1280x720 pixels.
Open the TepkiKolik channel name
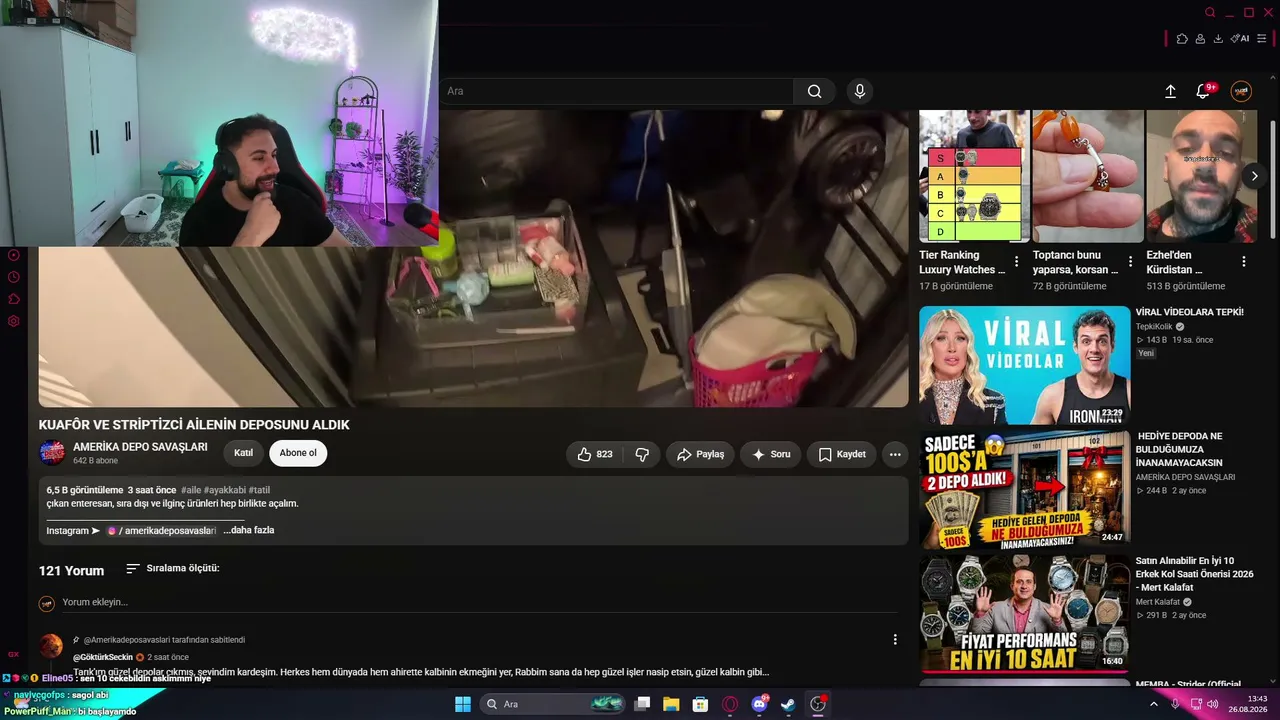click(1154, 327)
